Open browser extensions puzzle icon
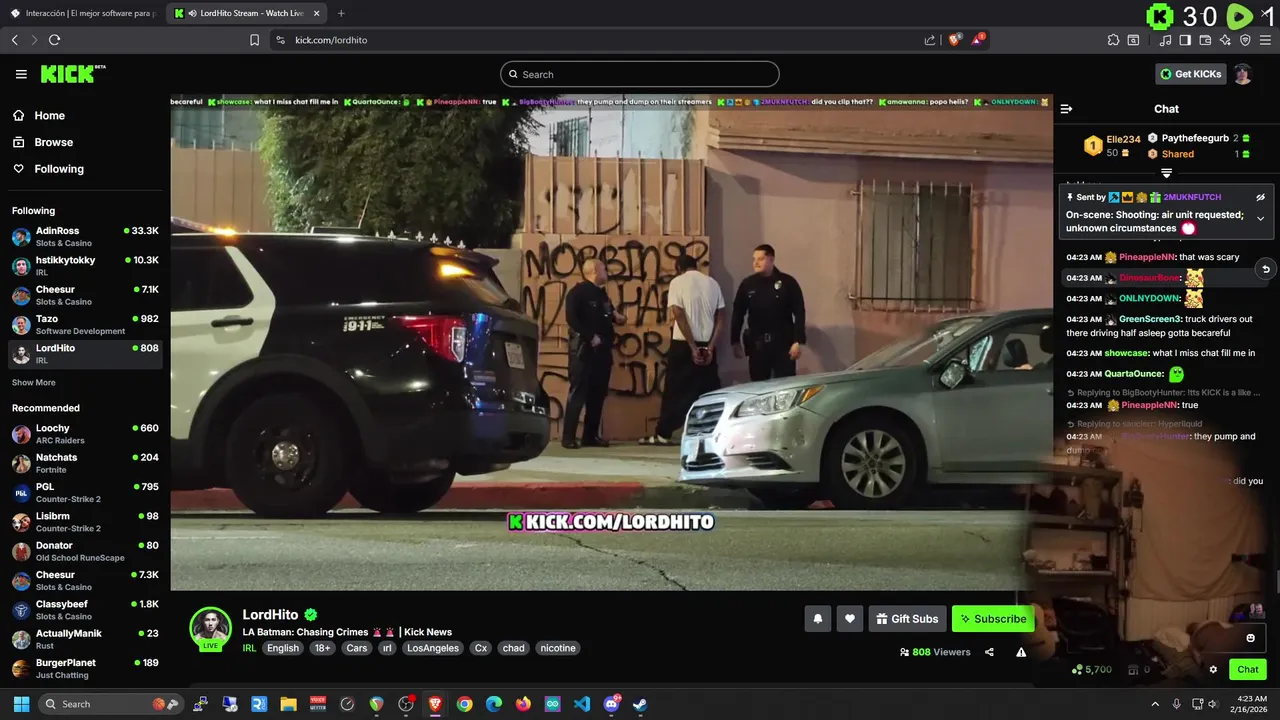This screenshot has width=1280, height=720. tap(1113, 40)
